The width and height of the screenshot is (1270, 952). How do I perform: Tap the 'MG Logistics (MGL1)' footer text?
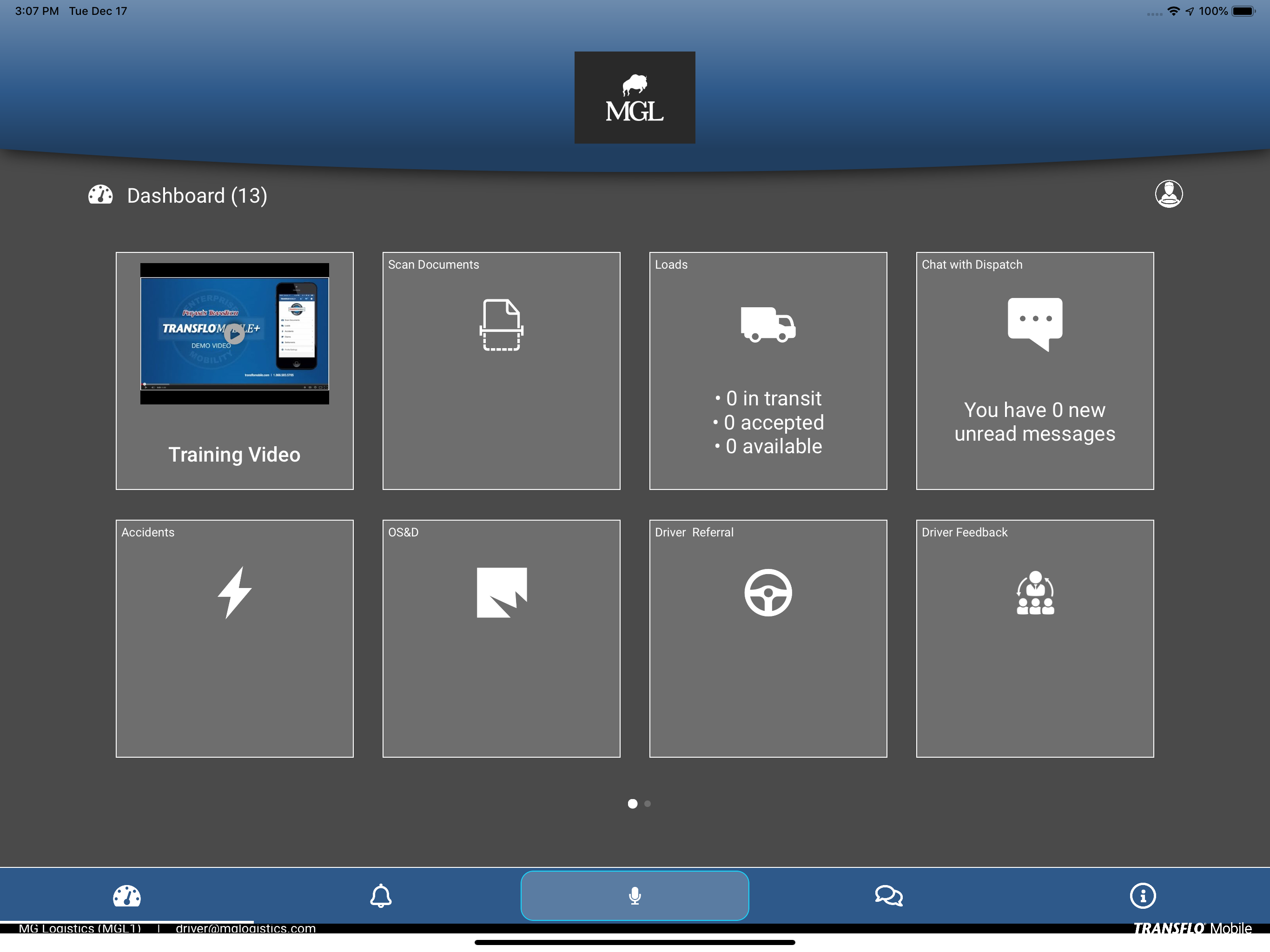[80, 928]
